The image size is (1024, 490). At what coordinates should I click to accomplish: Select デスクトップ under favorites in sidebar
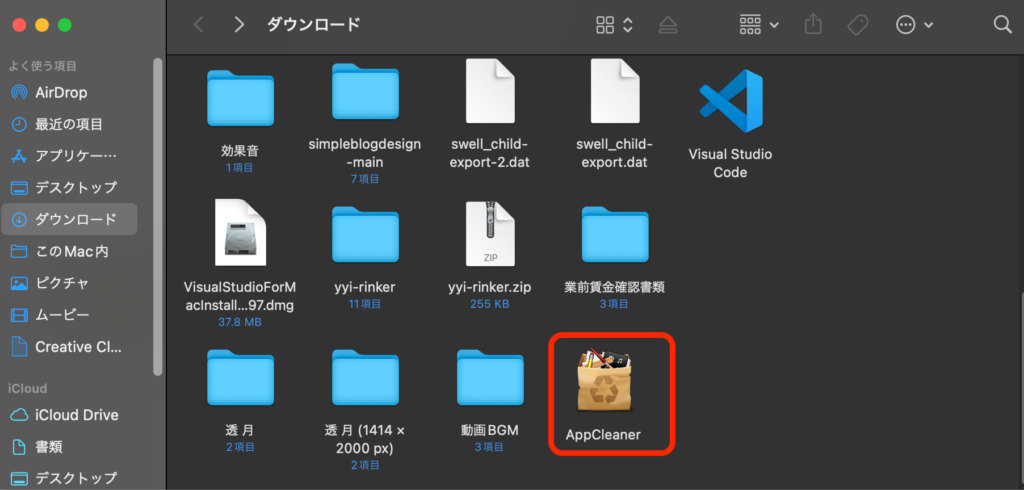(76, 187)
